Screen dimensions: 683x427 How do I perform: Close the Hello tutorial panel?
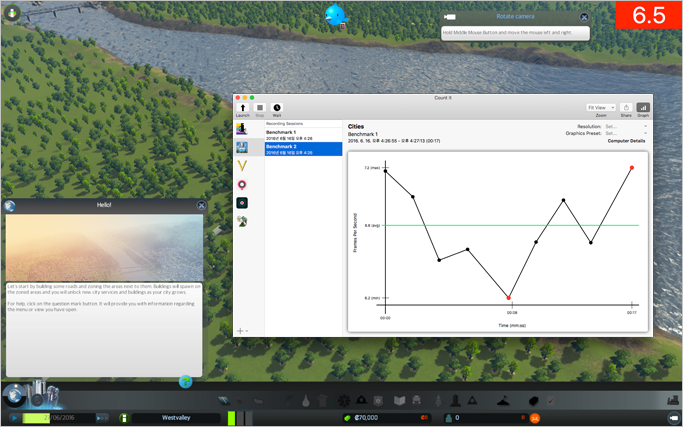pyautogui.click(x=201, y=205)
